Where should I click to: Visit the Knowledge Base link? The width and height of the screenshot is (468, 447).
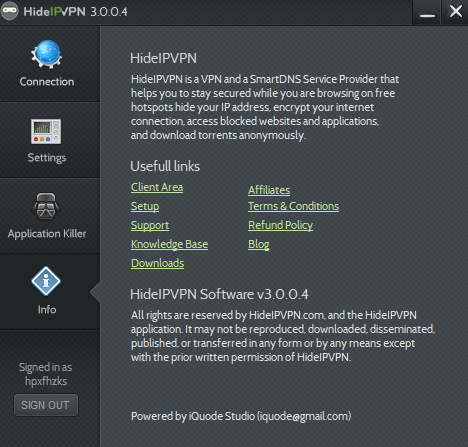click(x=169, y=244)
